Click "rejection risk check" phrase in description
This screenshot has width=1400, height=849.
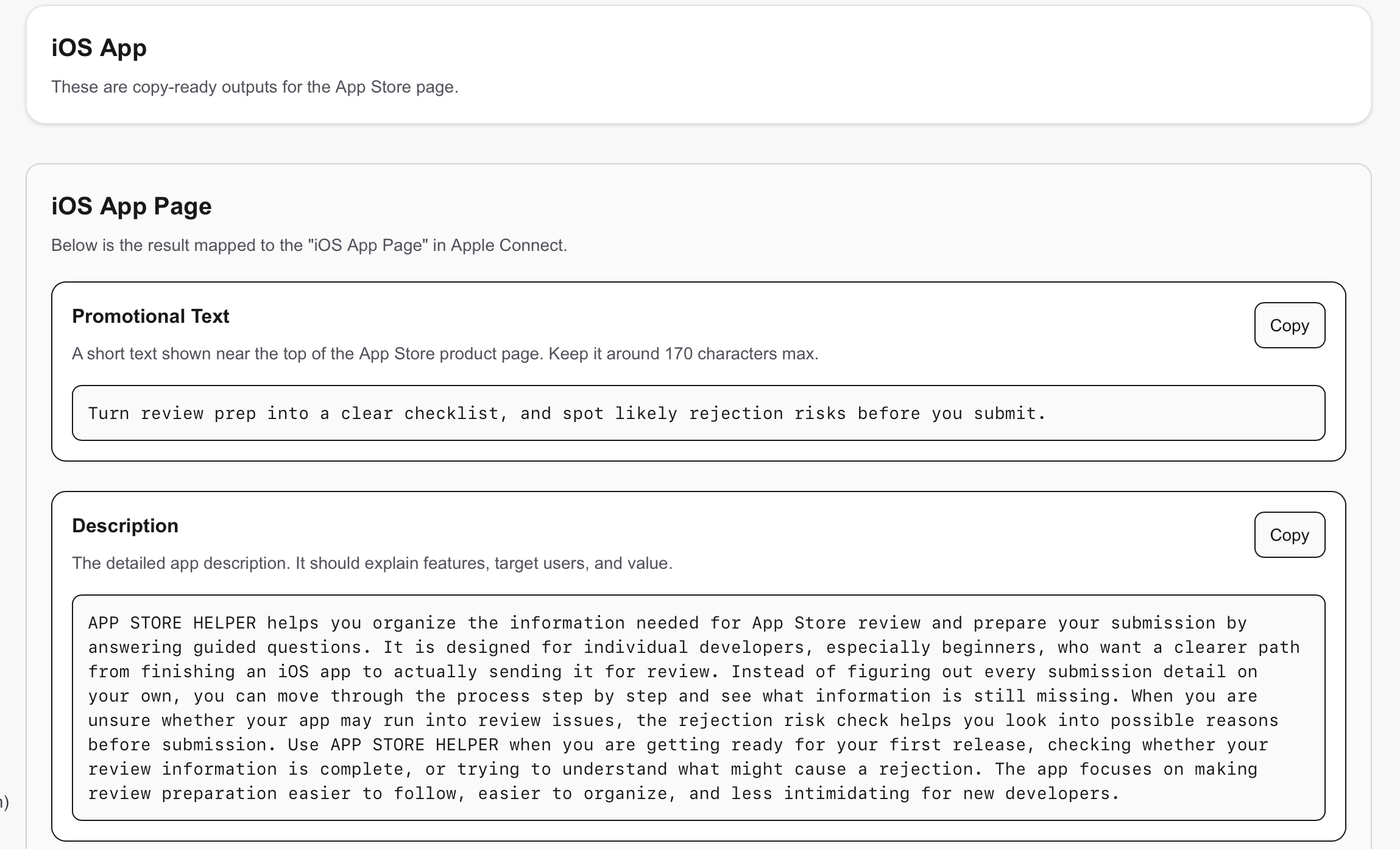(x=783, y=720)
